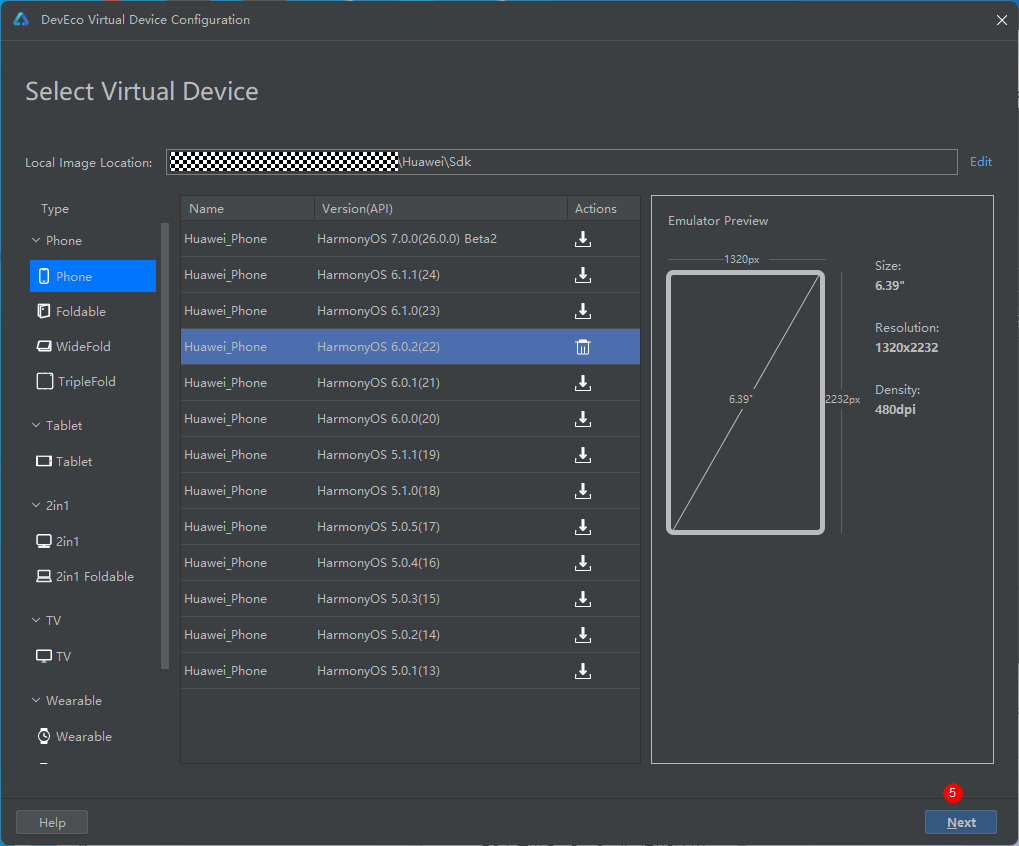Click the Local Image Location path field
The width and height of the screenshot is (1019, 846).
[561, 162]
